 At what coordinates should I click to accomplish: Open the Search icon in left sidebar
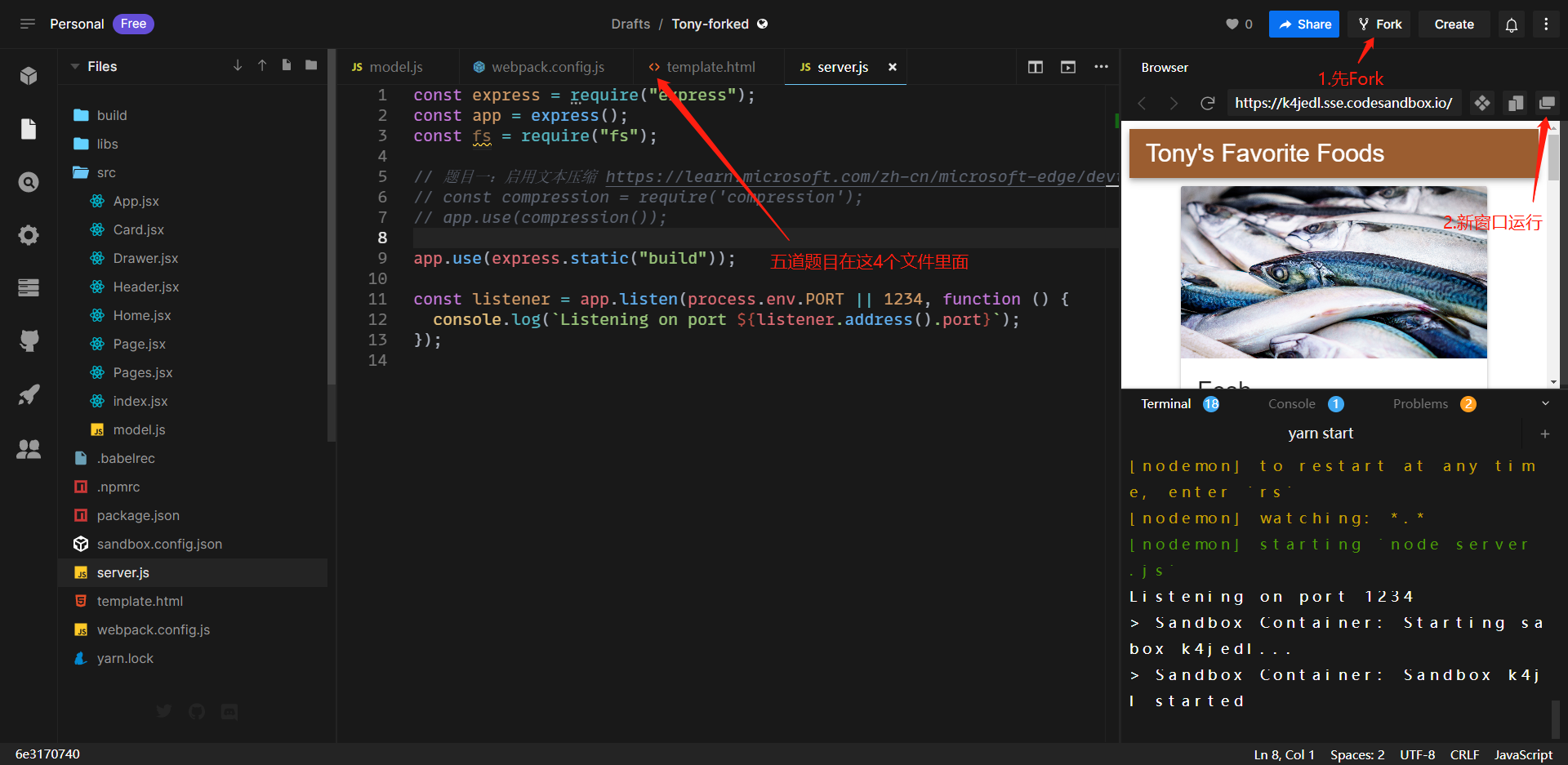(x=29, y=182)
